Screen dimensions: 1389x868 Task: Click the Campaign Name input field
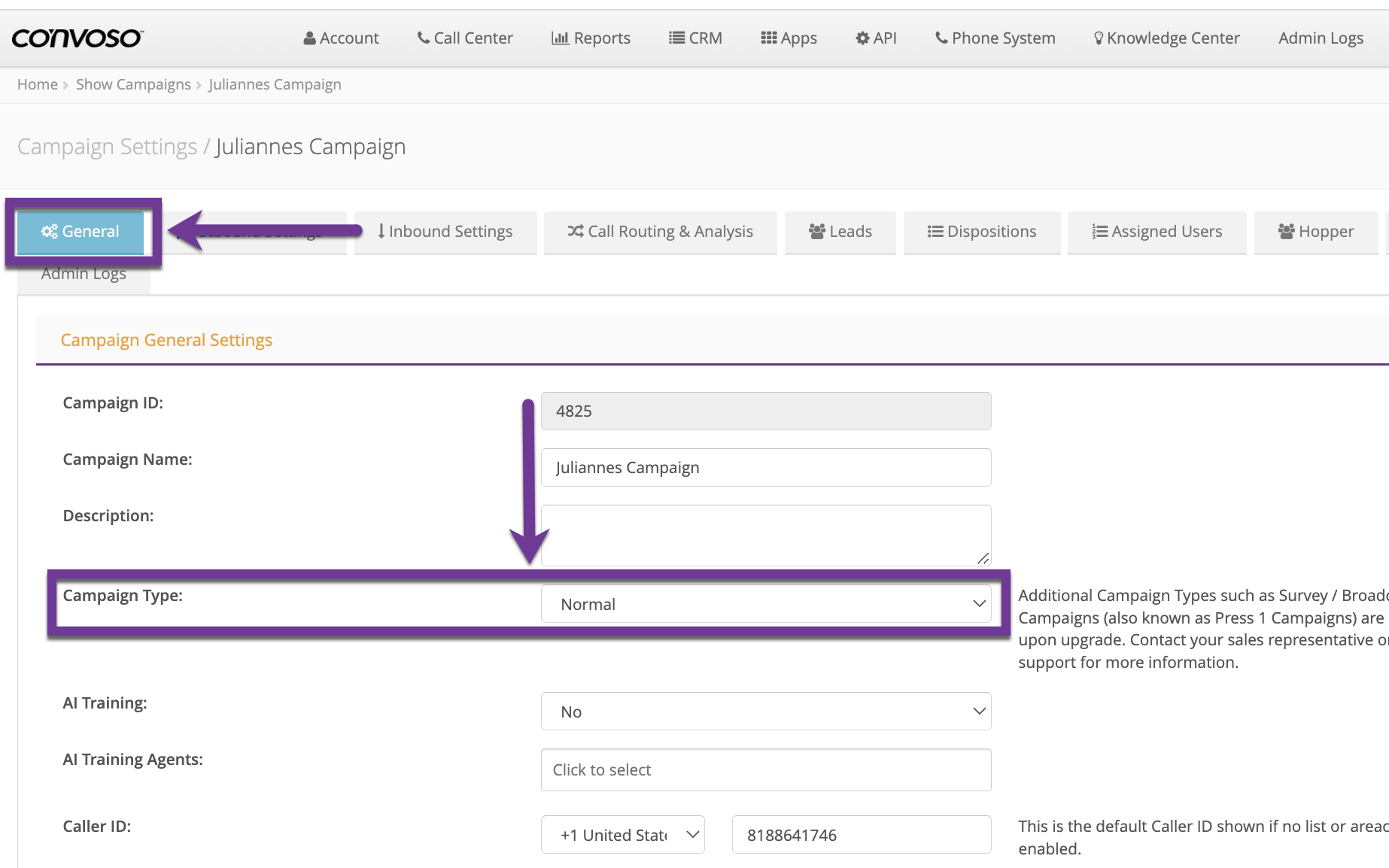765,468
